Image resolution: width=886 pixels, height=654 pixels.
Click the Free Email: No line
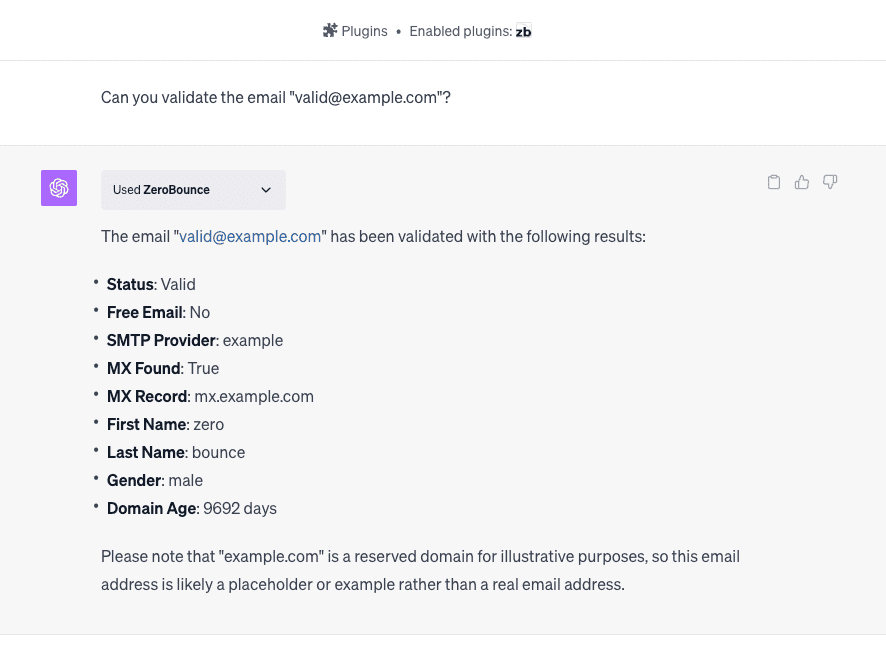coord(158,312)
